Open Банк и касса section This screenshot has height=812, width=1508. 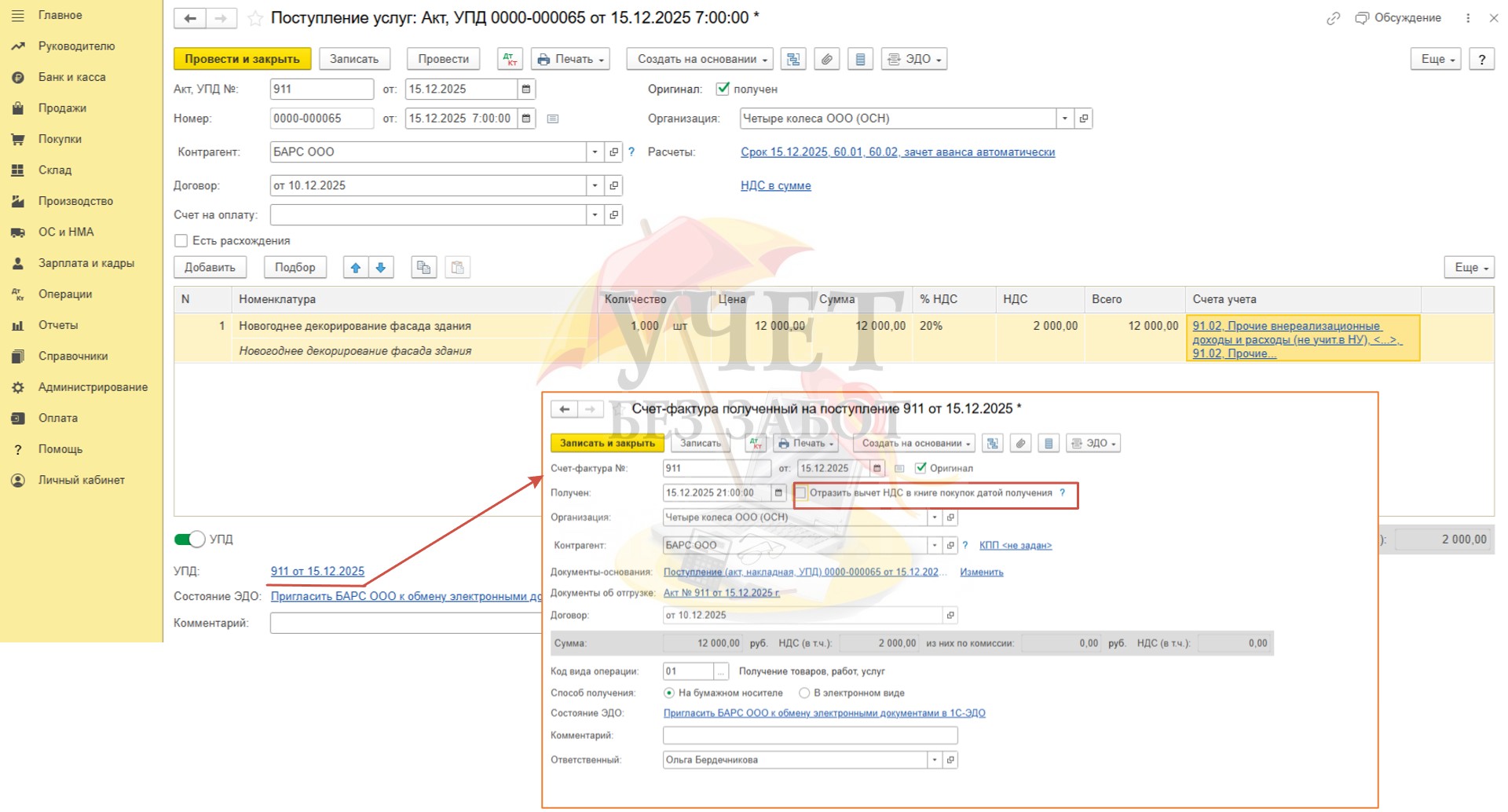point(71,77)
